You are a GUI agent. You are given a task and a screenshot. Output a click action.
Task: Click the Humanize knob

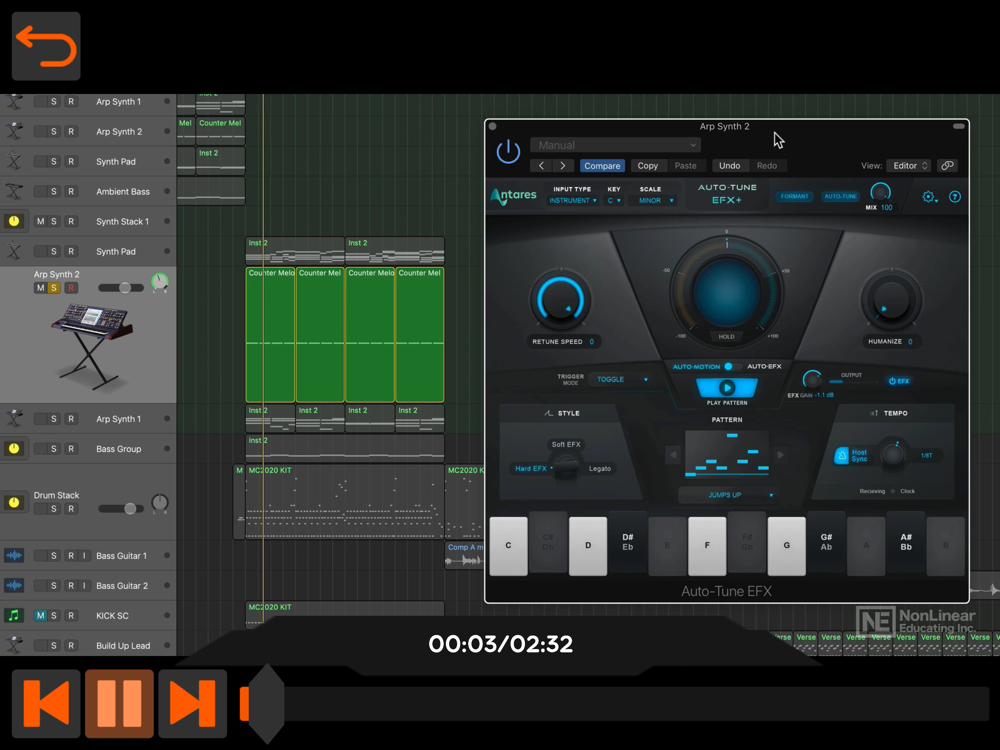click(891, 300)
